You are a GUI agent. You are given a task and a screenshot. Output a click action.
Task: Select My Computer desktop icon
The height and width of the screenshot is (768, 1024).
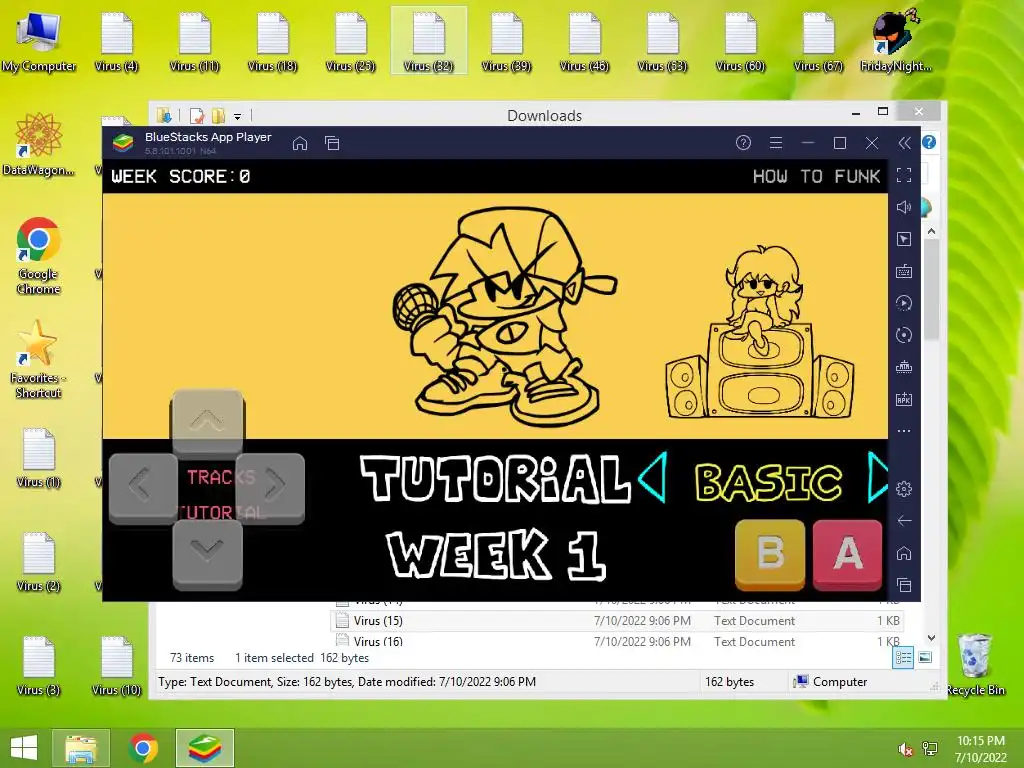pyautogui.click(x=39, y=41)
